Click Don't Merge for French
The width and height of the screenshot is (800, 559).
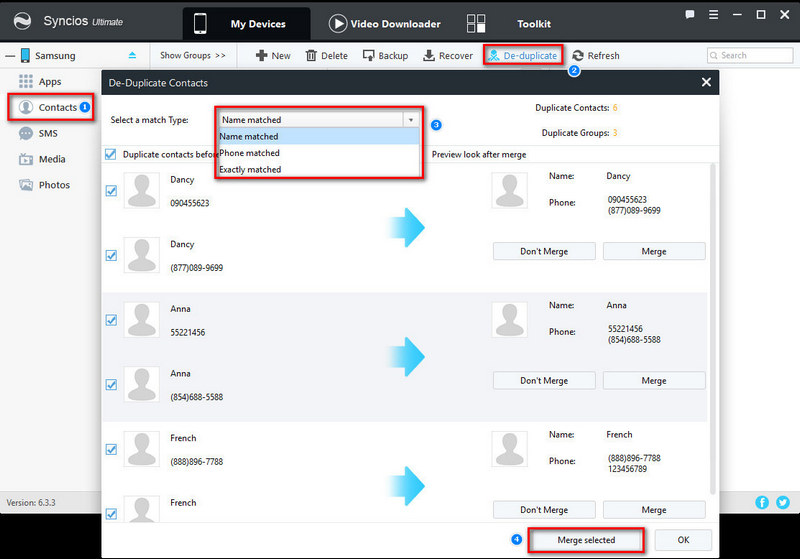click(x=544, y=510)
